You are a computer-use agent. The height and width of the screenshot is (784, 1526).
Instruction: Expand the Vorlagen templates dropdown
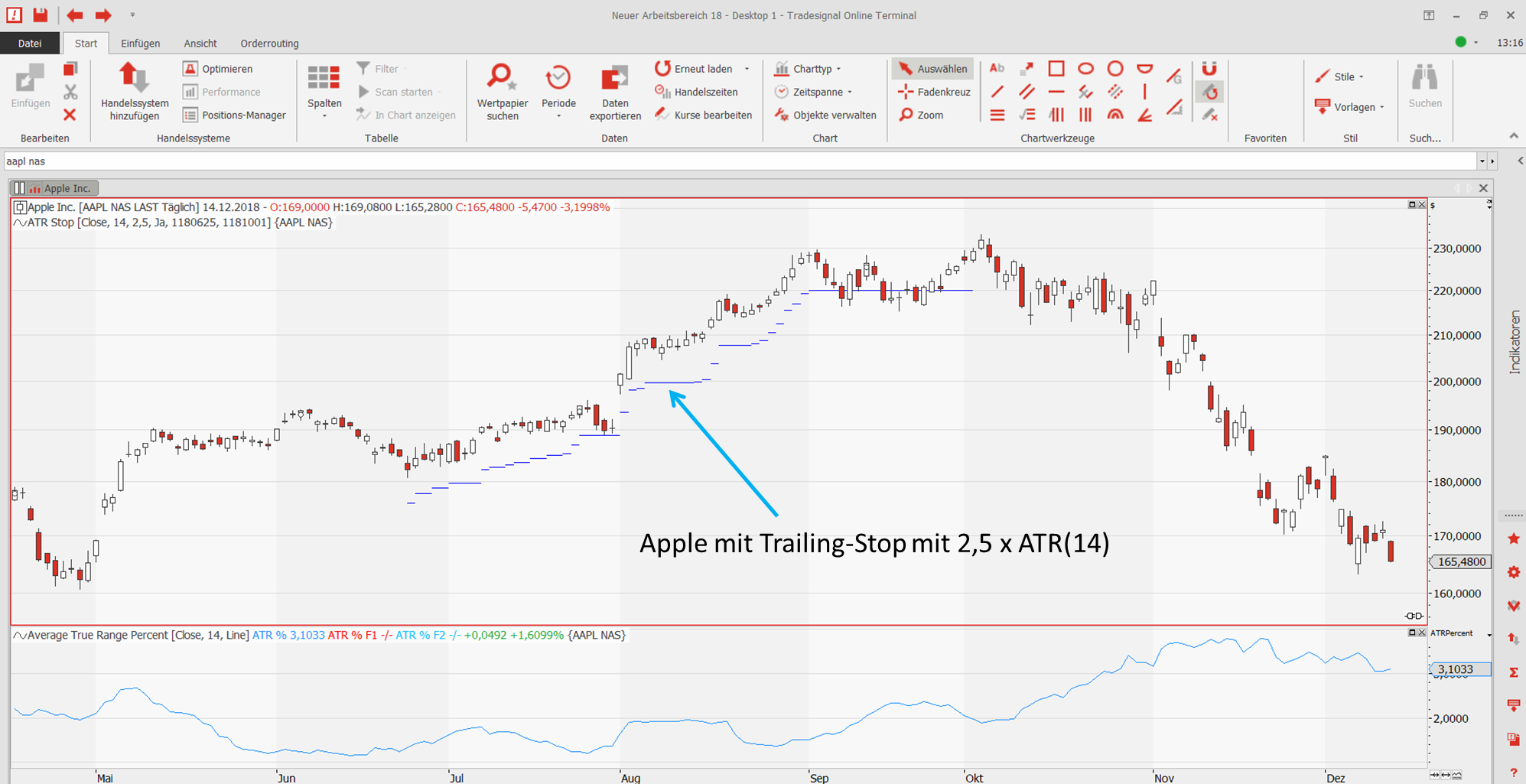(1353, 107)
